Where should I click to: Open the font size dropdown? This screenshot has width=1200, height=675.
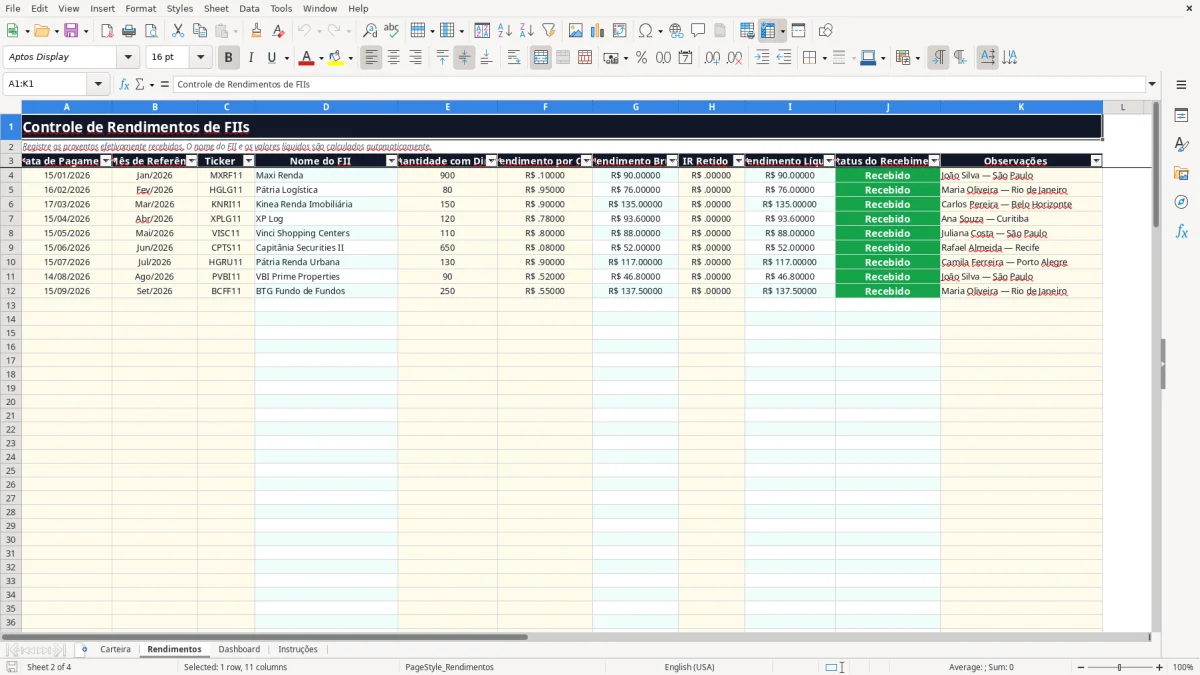tap(200, 58)
